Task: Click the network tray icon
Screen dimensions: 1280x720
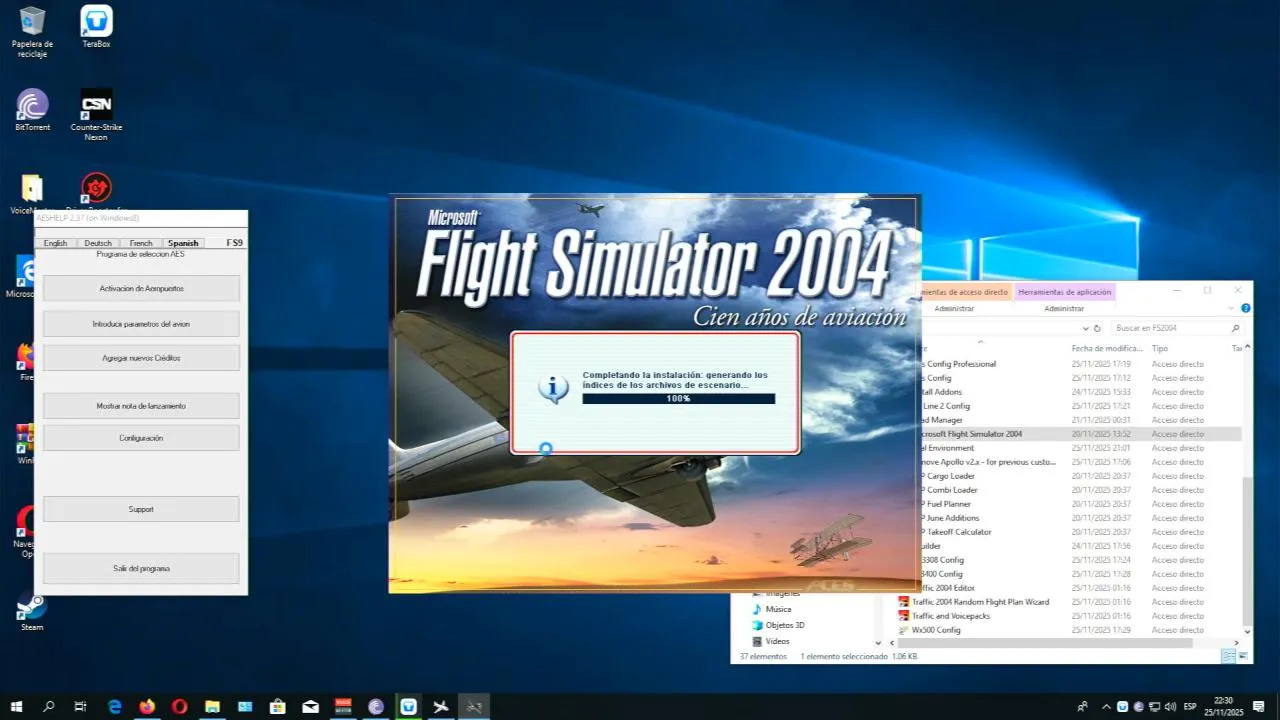Action: coord(1153,706)
